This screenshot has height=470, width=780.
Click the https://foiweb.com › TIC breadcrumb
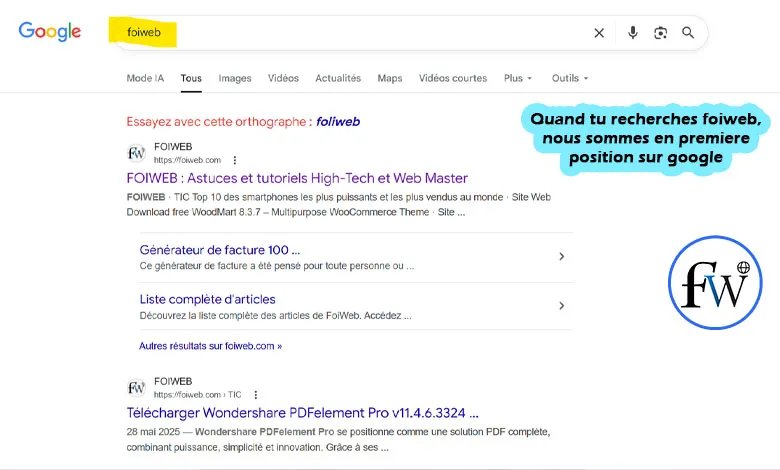tap(197, 395)
